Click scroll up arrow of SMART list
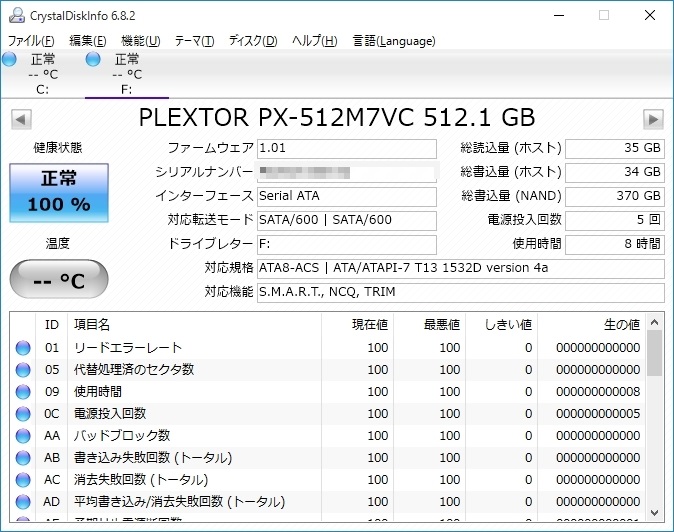 (654, 322)
